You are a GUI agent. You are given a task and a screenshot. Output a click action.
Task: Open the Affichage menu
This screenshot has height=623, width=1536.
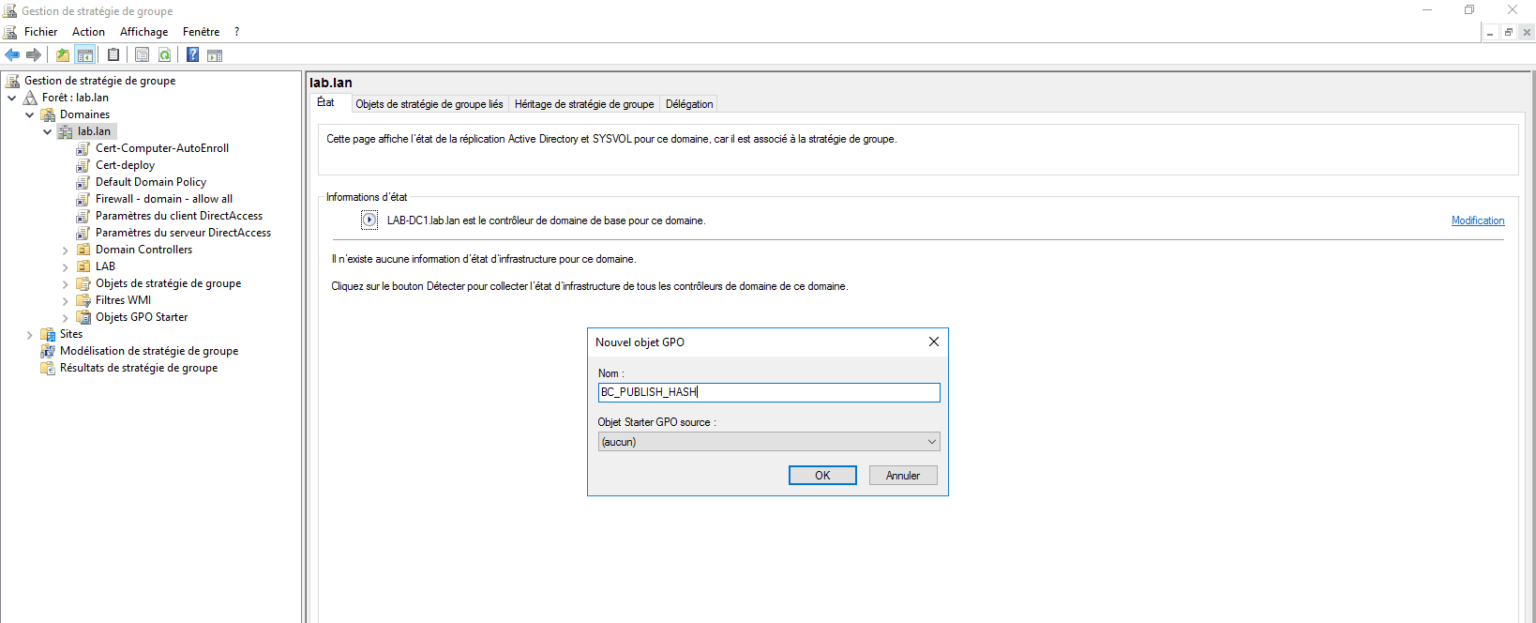click(144, 32)
